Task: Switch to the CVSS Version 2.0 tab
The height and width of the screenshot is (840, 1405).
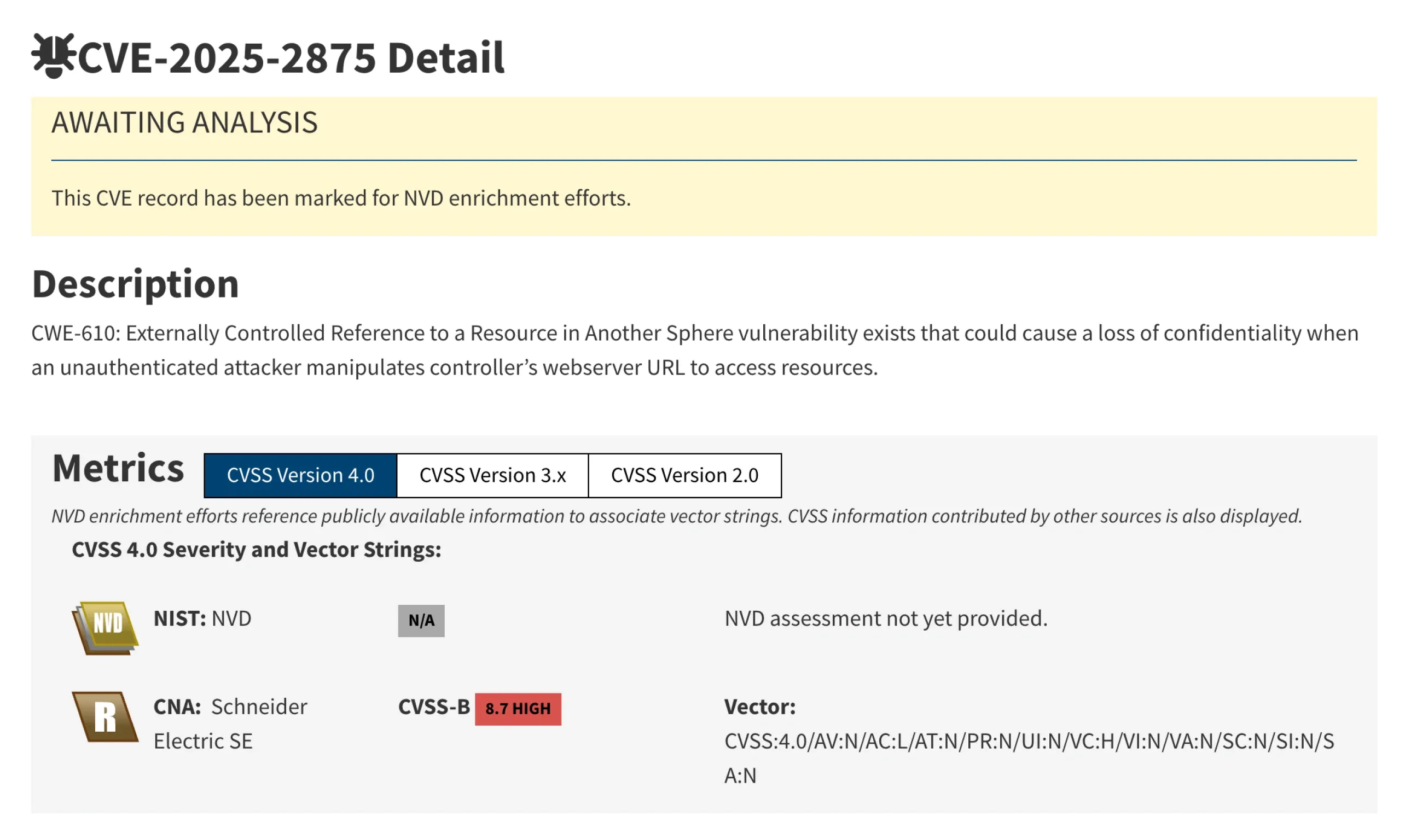Action: coord(684,475)
